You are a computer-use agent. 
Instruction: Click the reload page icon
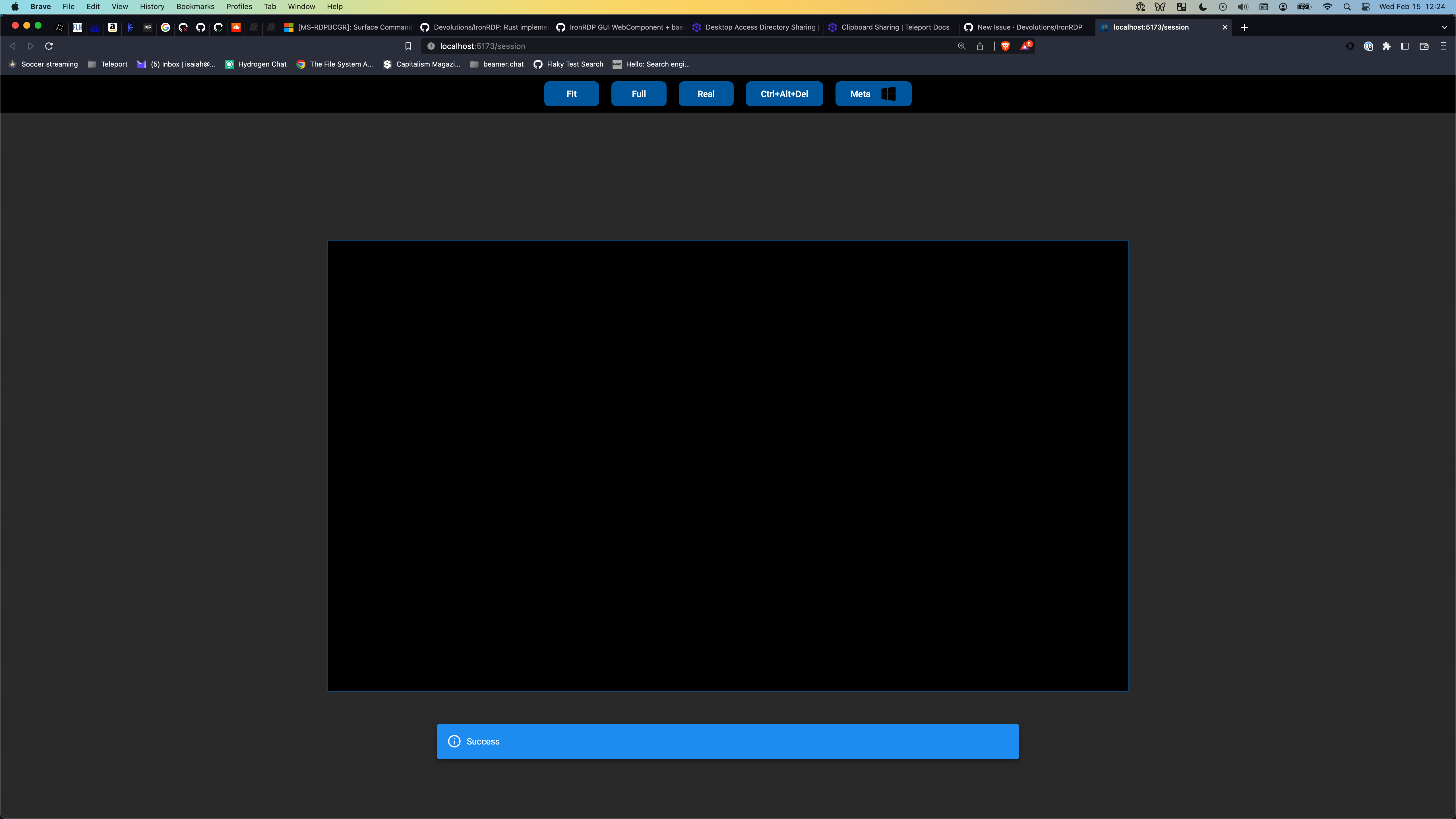pyautogui.click(x=49, y=46)
